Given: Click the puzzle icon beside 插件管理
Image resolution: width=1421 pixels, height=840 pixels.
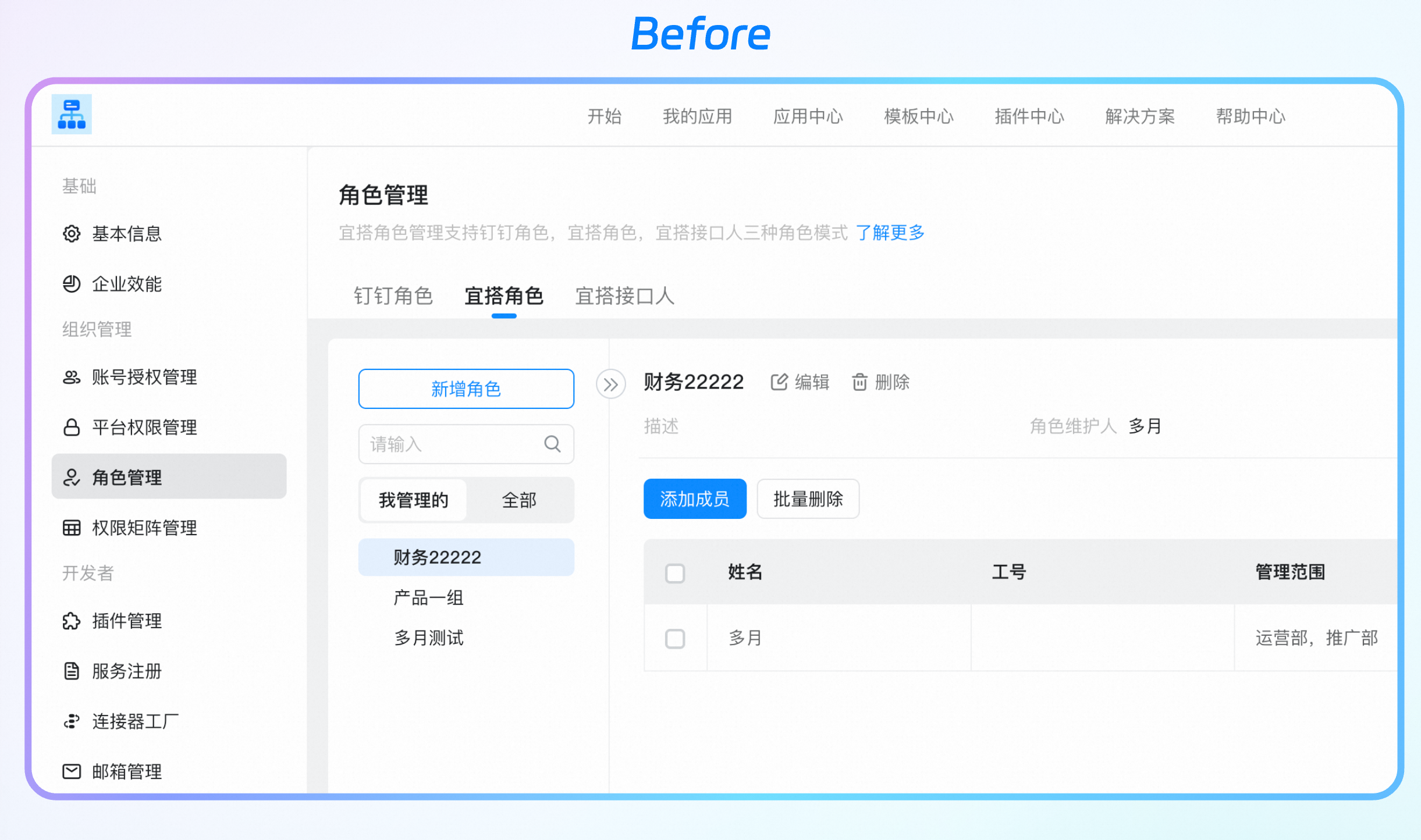Looking at the screenshot, I should (72, 621).
